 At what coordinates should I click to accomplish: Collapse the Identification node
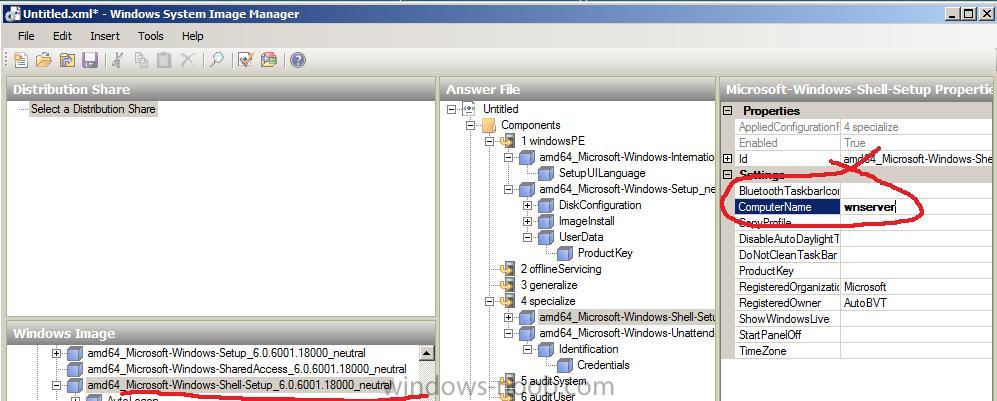pos(527,349)
